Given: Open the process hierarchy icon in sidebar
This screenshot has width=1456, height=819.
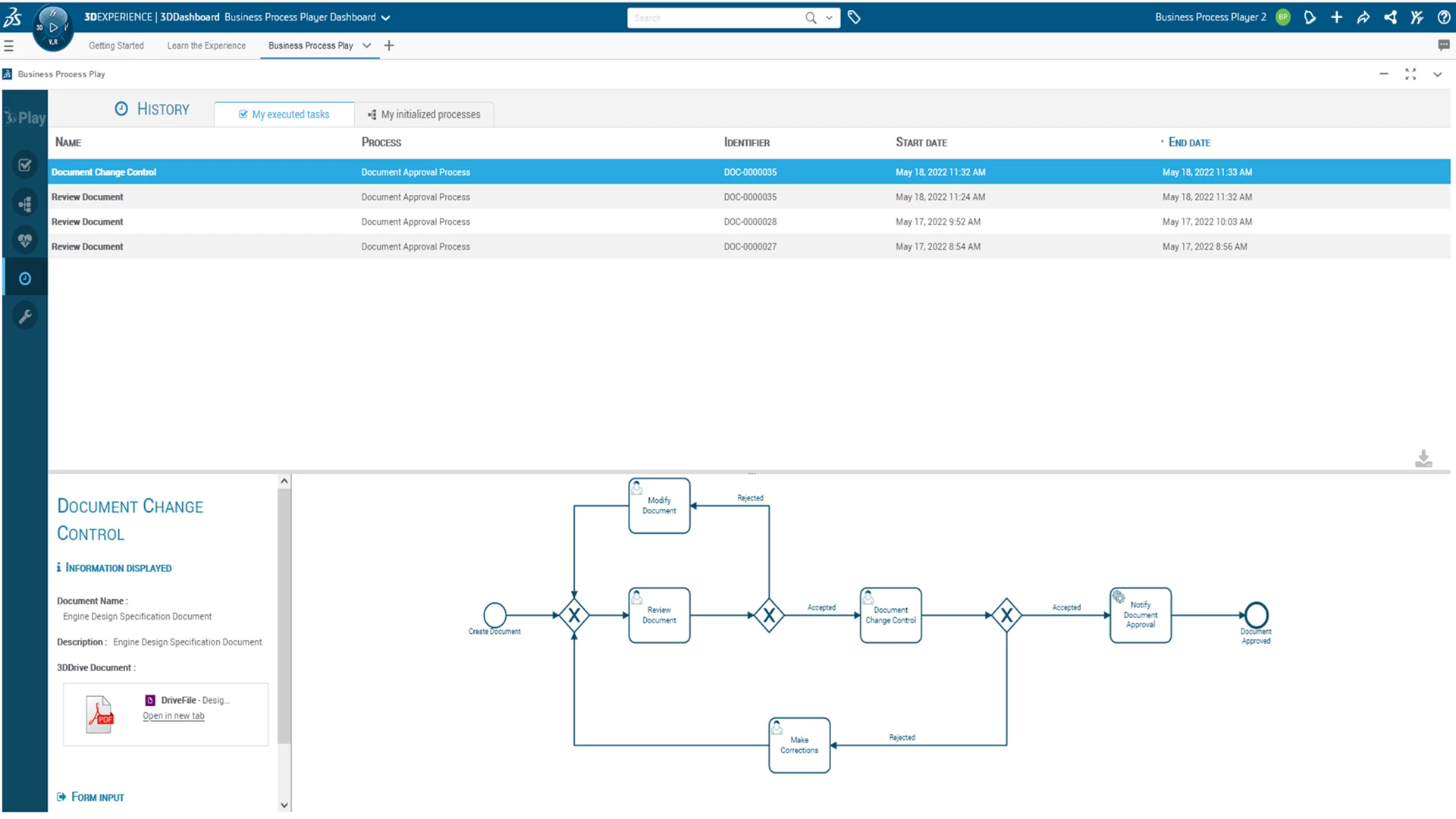Looking at the screenshot, I should click(25, 202).
